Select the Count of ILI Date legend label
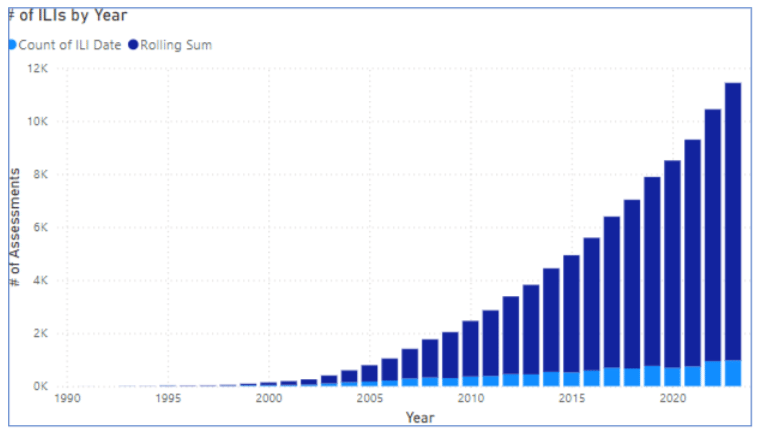This screenshot has height=436, width=769. pyautogui.click(x=68, y=45)
